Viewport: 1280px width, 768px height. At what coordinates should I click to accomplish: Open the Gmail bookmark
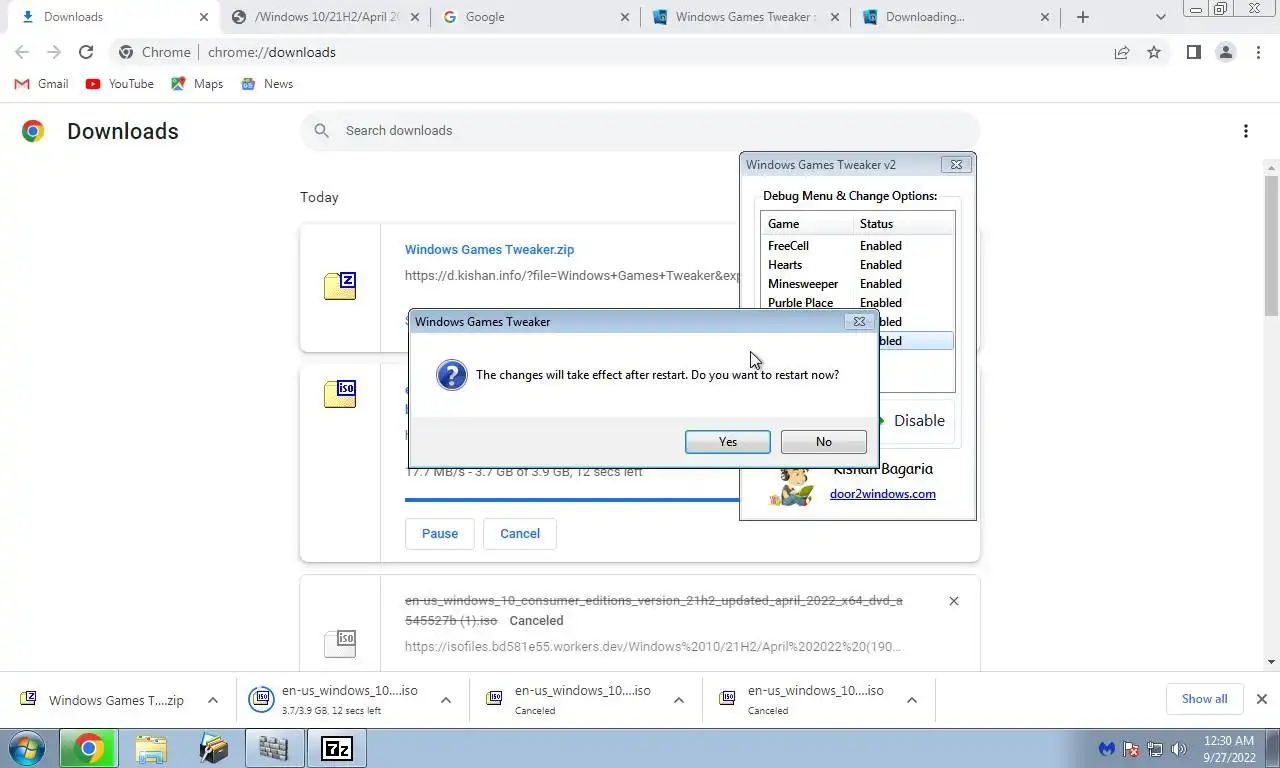pos(41,84)
